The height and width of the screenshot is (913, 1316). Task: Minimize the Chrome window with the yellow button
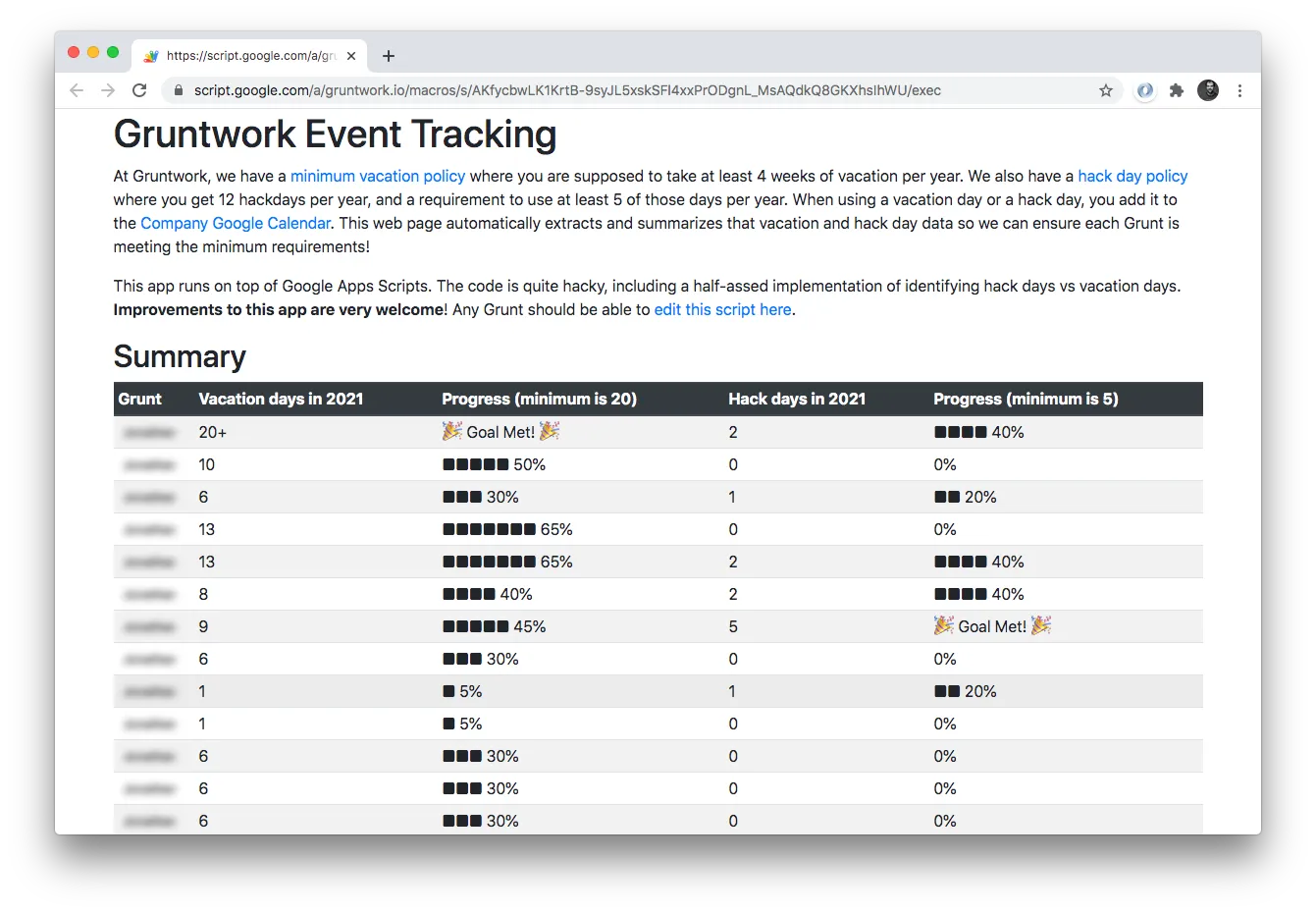[93, 52]
